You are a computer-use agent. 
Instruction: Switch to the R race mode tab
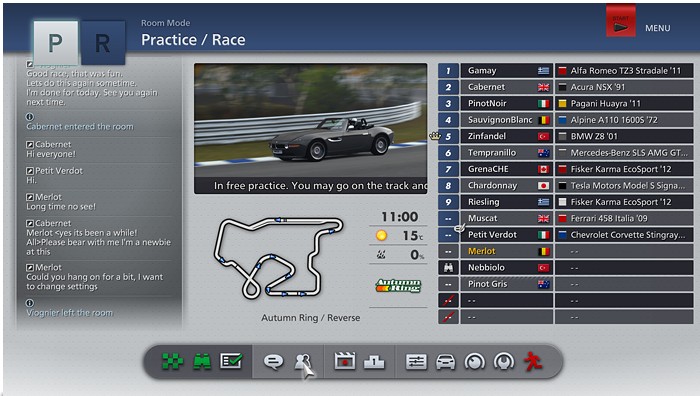(103, 43)
